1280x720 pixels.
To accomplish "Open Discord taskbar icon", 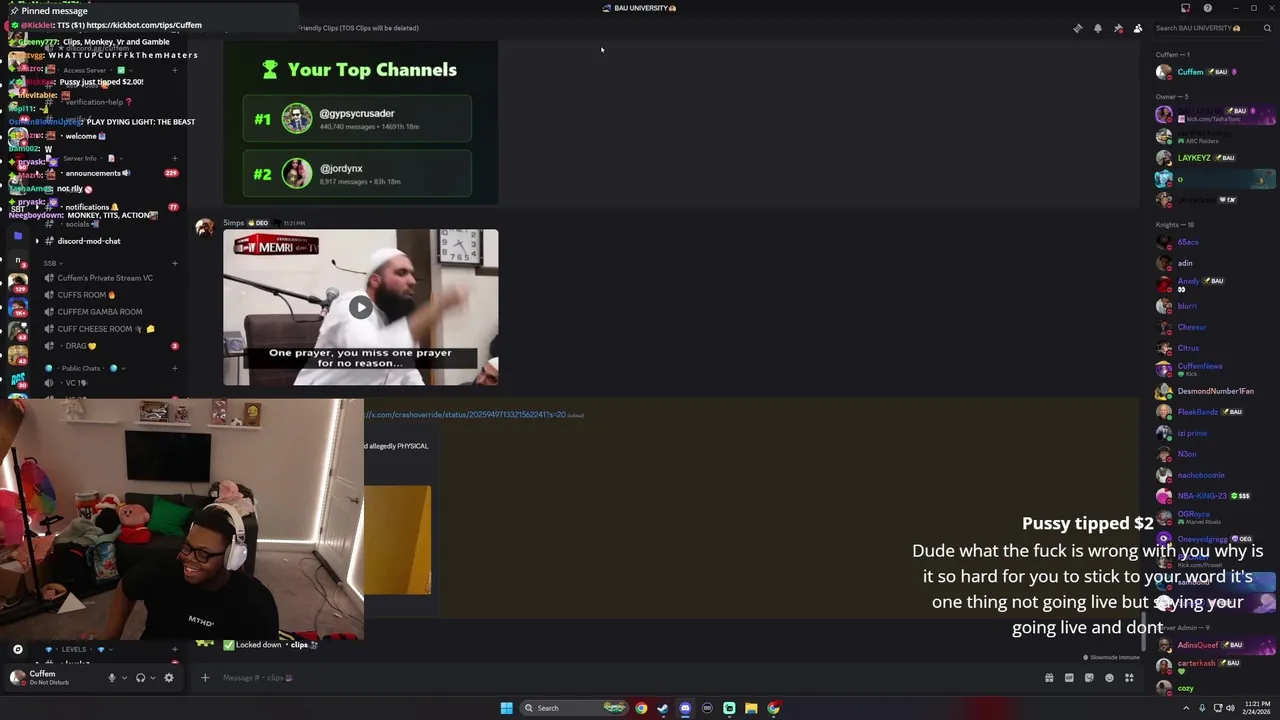I will pos(685,708).
